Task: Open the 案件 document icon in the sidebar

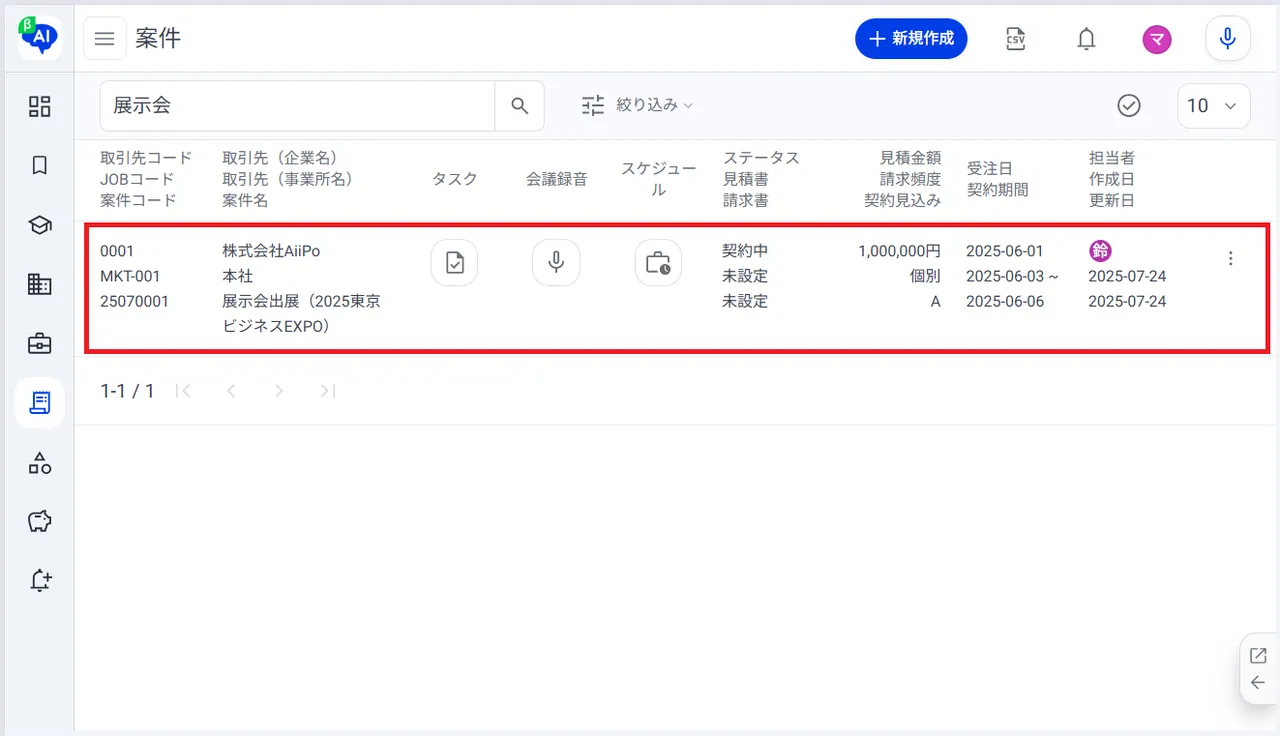Action: point(40,403)
